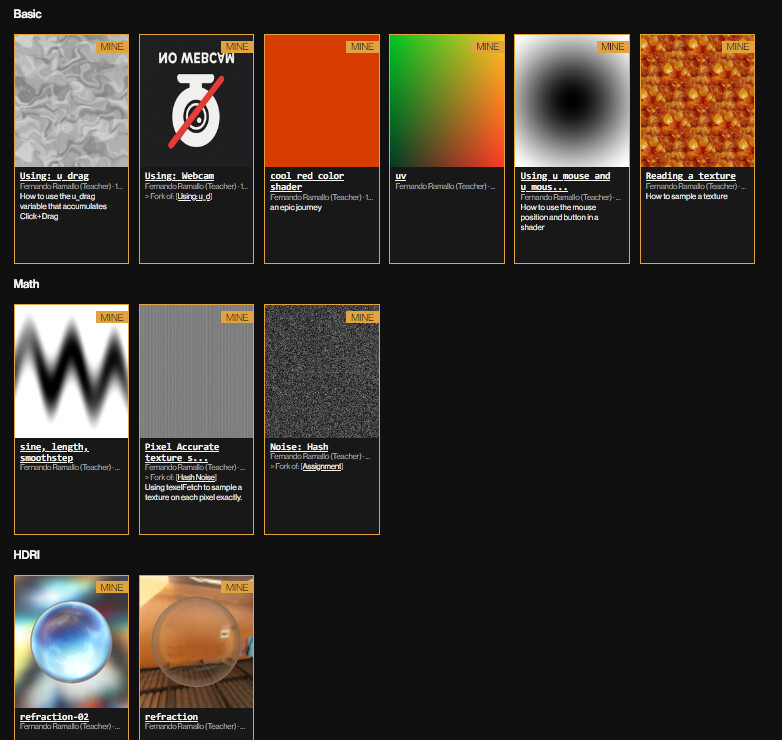The height and width of the screenshot is (740, 782).
Task: Open 'Noise: Hash' title link
Action: (x=299, y=447)
